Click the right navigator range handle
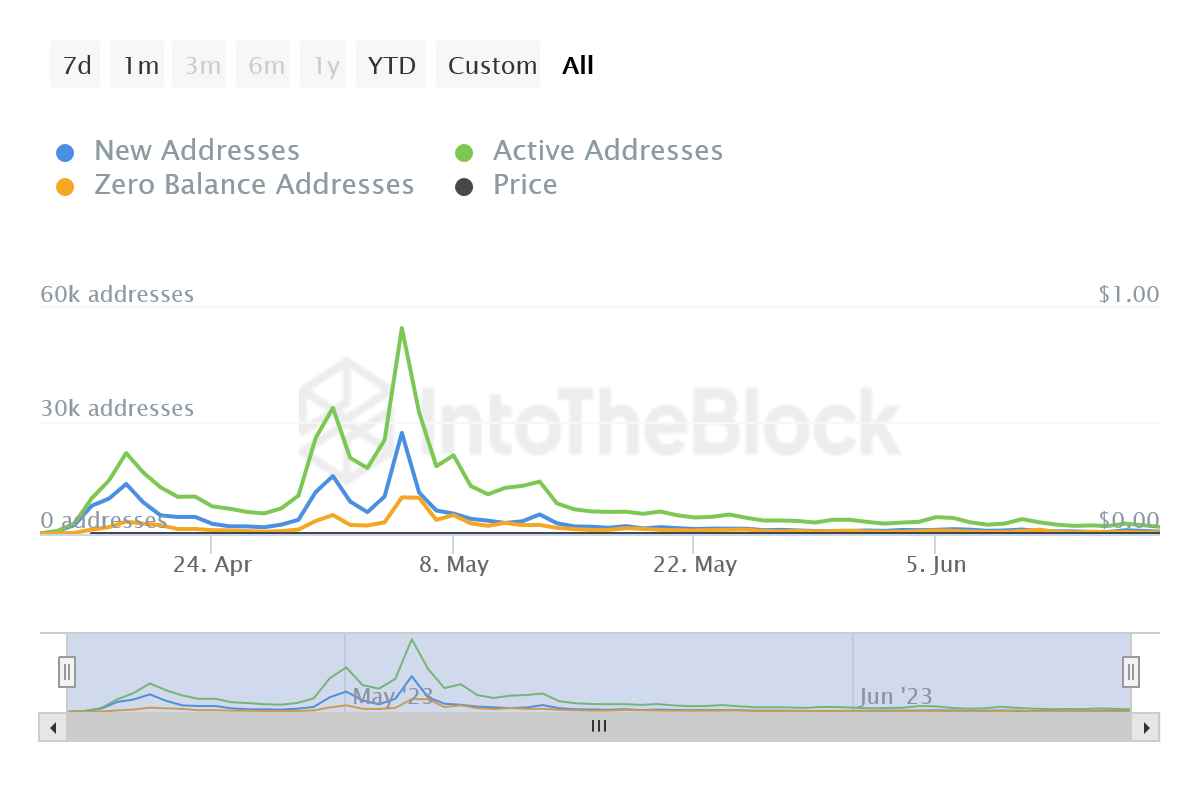 pos(1131,671)
